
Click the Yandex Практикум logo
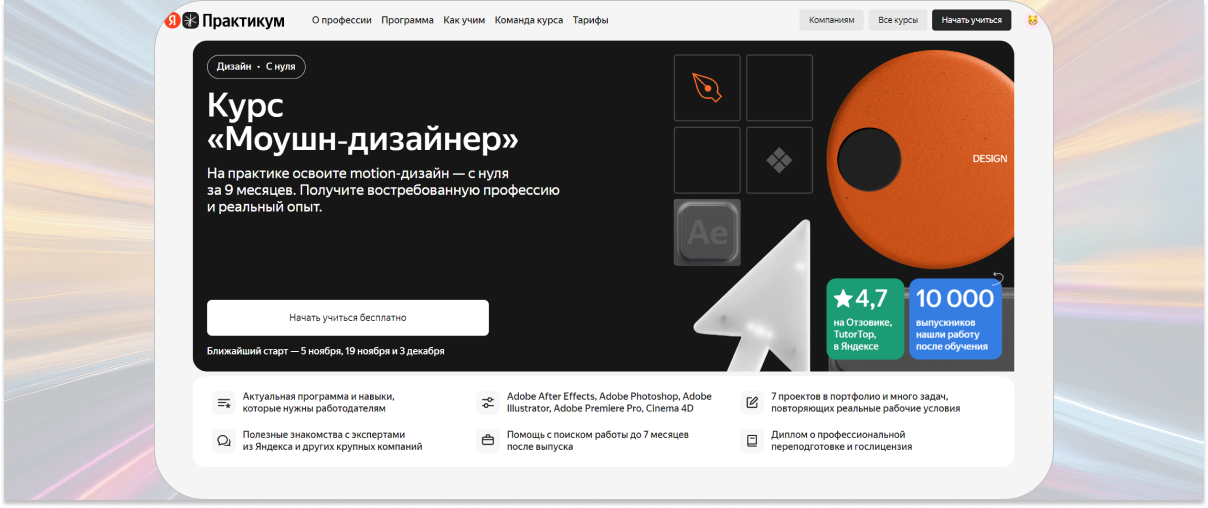224,20
